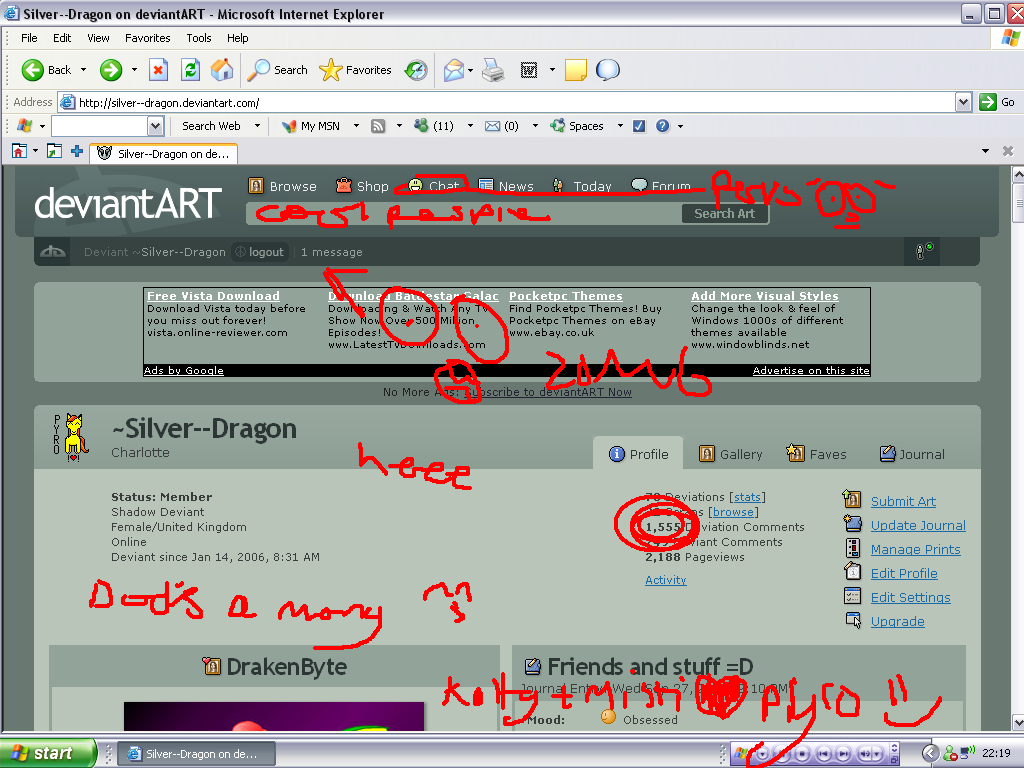Open the Help menu
This screenshot has height=768, width=1024.
pos(238,38)
